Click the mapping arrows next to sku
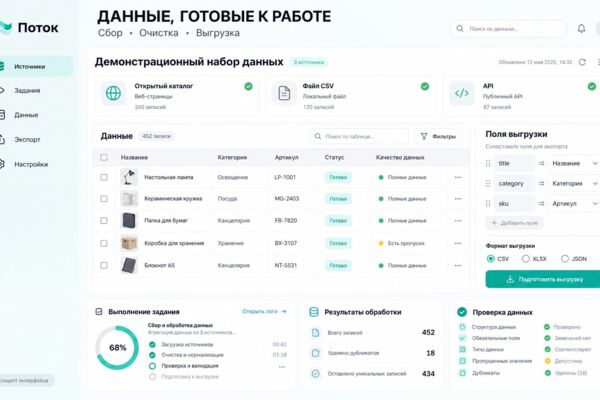600x400 pixels. 541,203
